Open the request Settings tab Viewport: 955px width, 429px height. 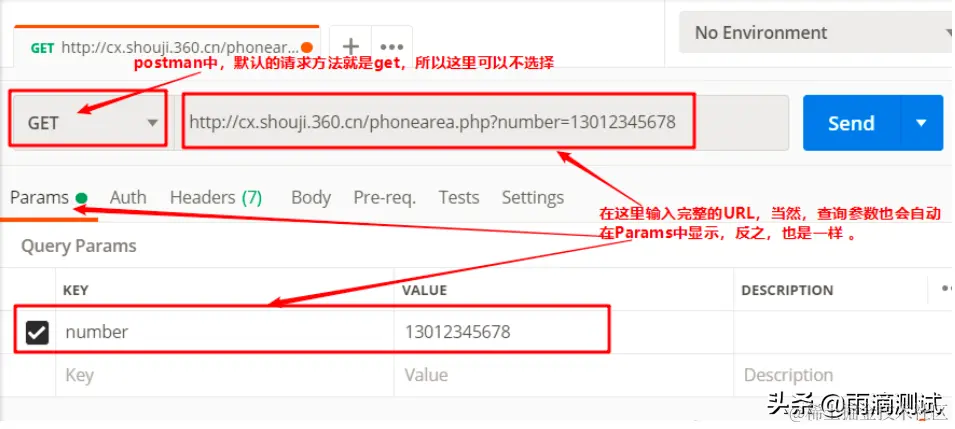tap(533, 197)
